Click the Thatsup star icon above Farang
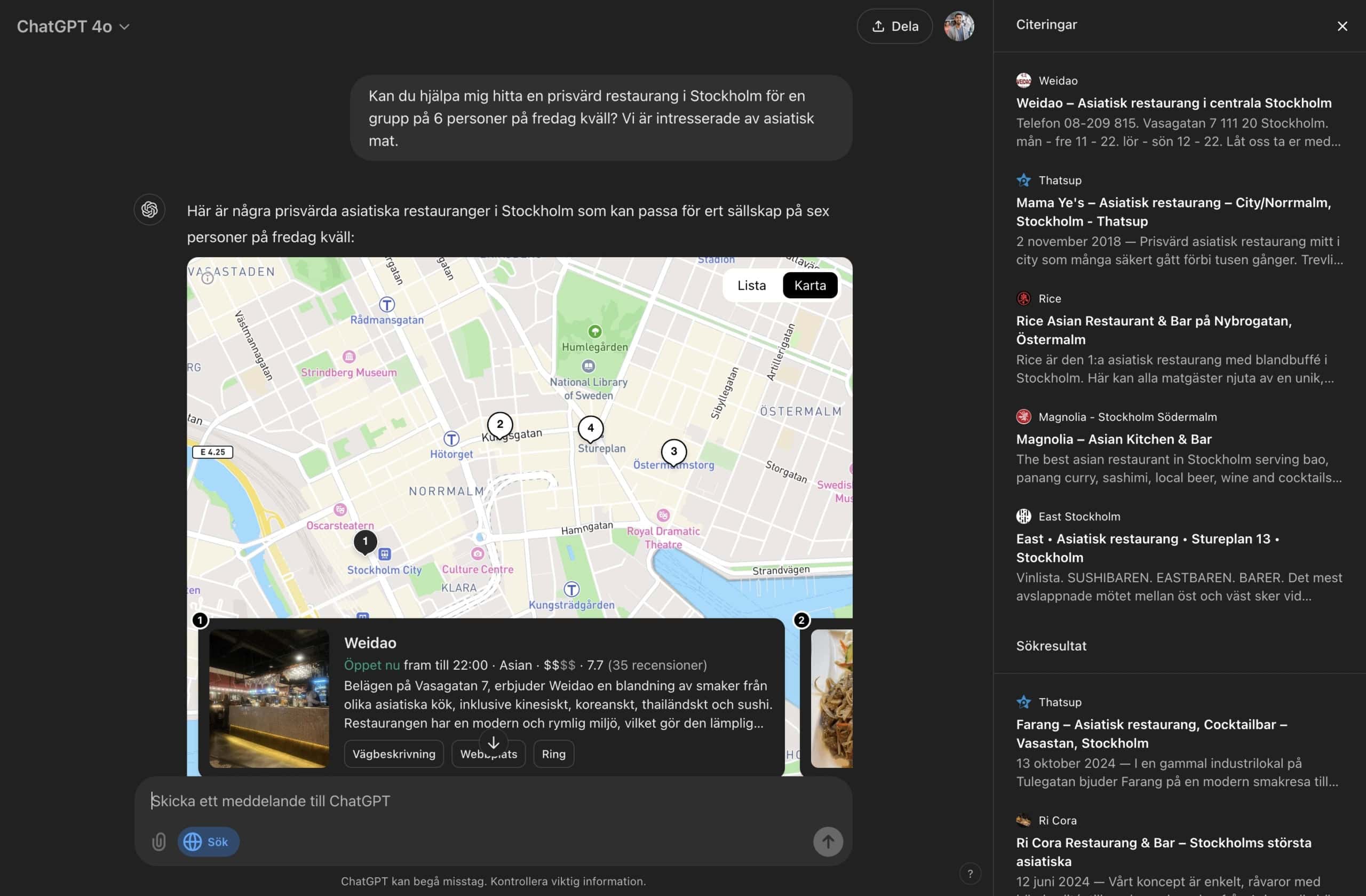1366x896 pixels. (x=1023, y=702)
